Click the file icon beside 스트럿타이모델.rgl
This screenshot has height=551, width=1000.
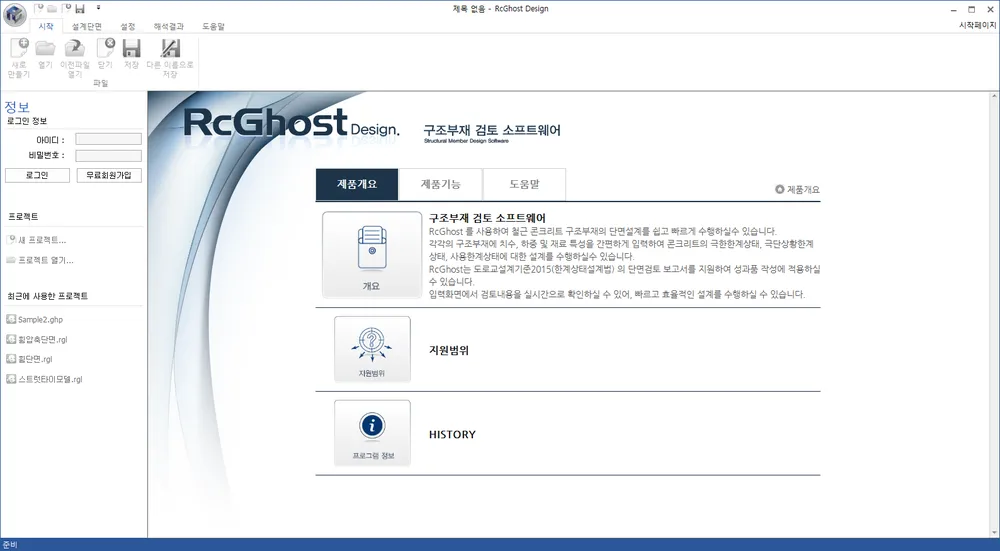coord(11,378)
